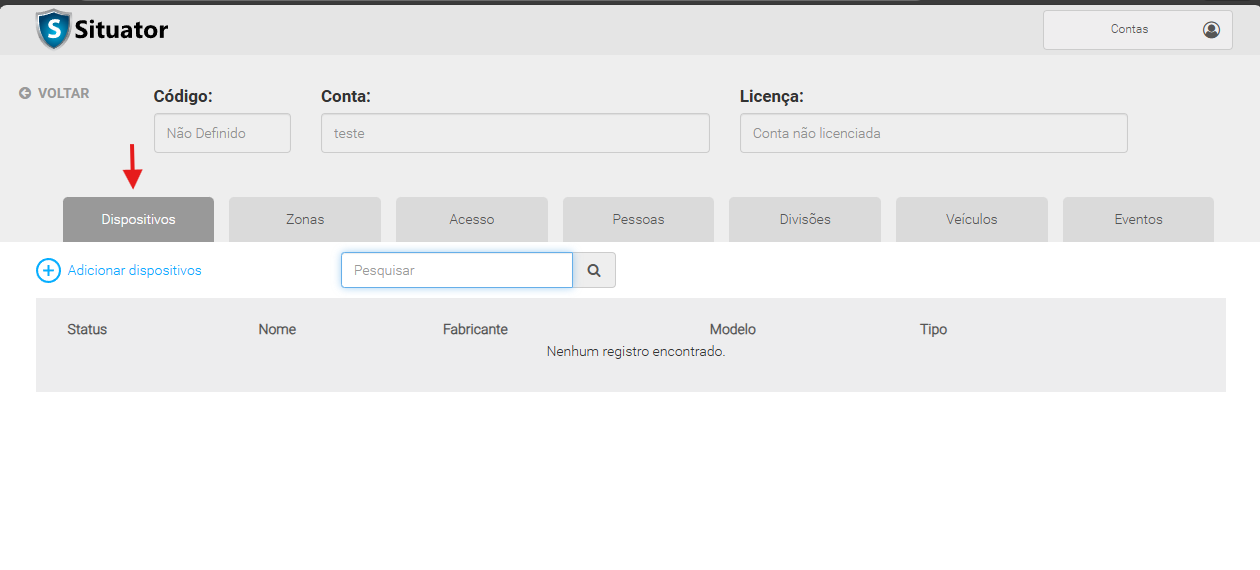Click the magnifying glass search button
Image resolution: width=1260 pixels, height=570 pixels.
594,270
